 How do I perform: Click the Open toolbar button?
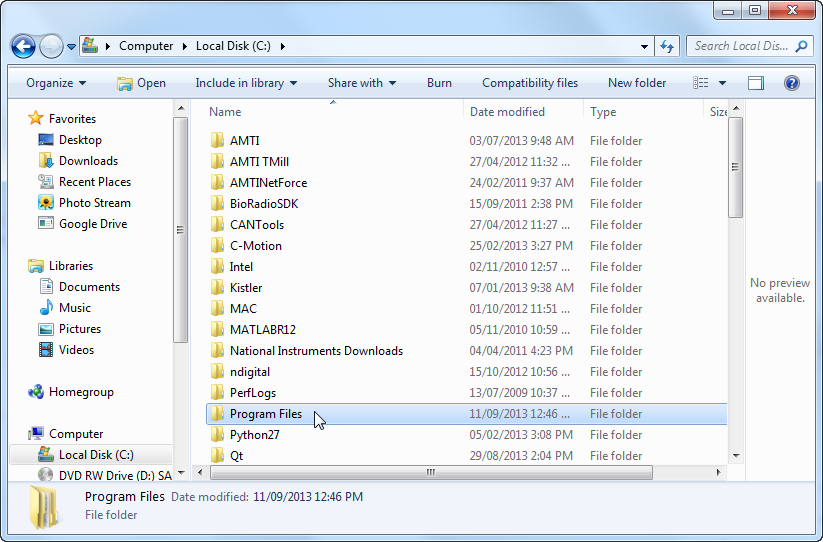pos(141,83)
